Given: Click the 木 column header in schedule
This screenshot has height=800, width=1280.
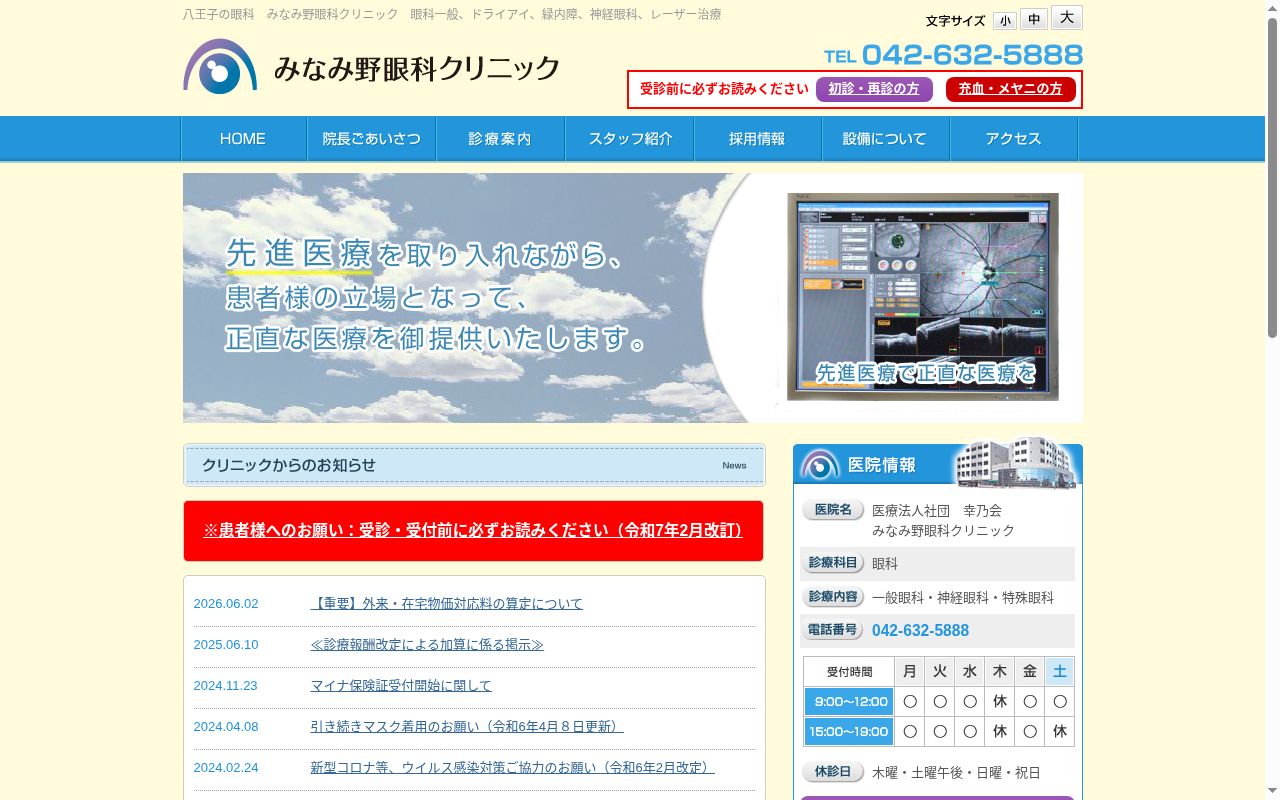Looking at the screenshot, I should [1000, 672].
